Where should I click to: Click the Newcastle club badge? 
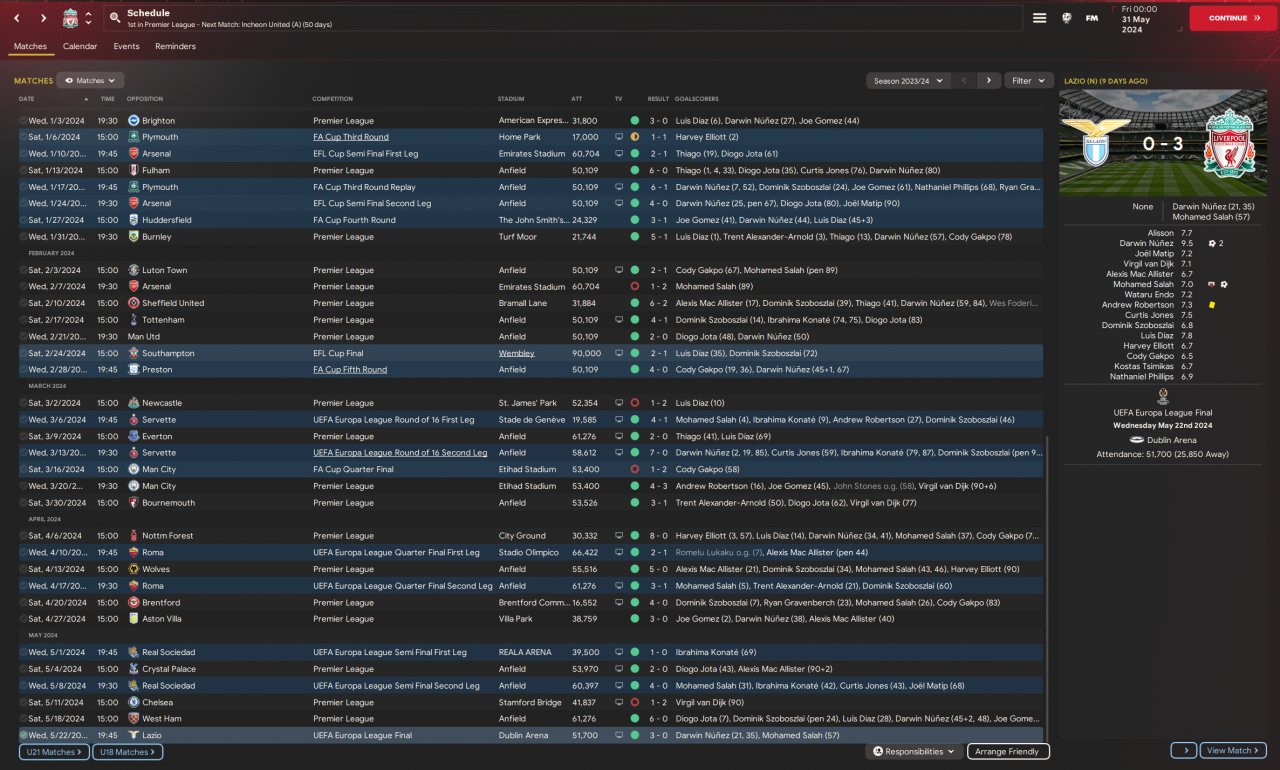click(133, 403)
